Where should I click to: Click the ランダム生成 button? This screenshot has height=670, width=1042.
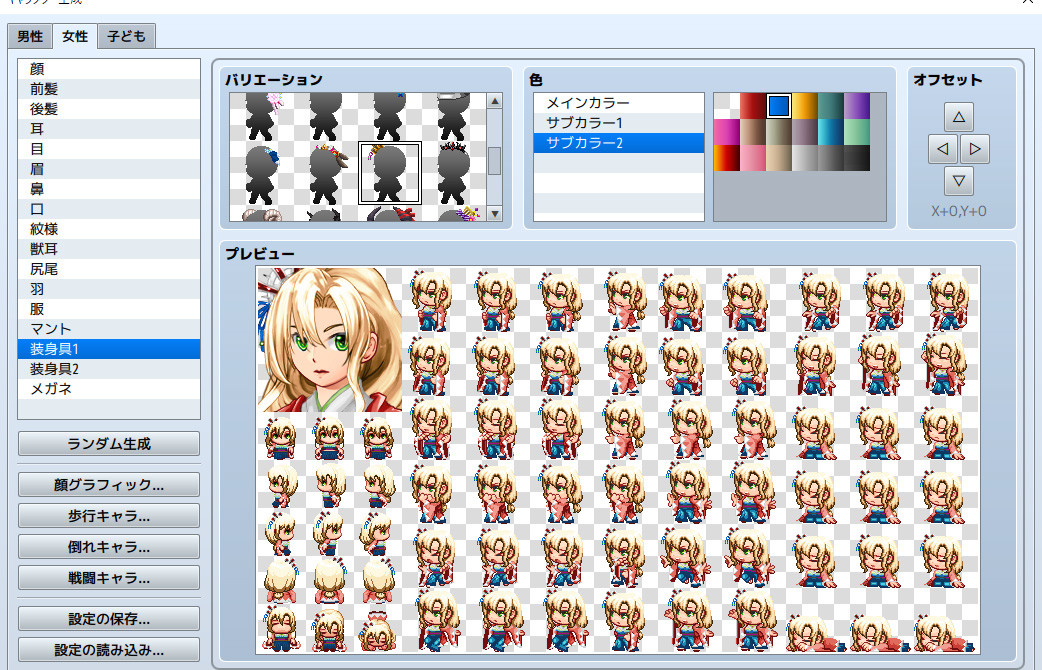pyautogui.click(x=108, y=444)
